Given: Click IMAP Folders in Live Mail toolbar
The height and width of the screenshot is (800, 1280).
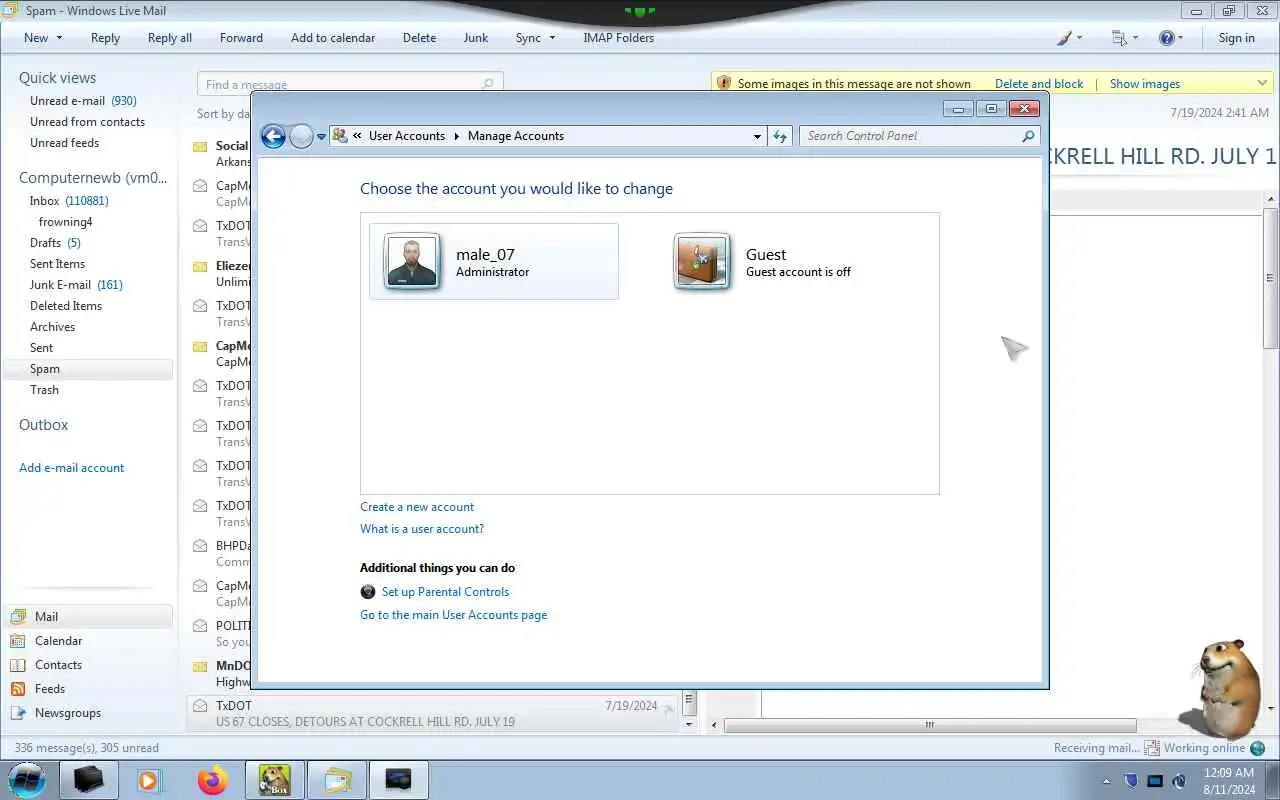Looking at the screenshot, I should [618, 38].
